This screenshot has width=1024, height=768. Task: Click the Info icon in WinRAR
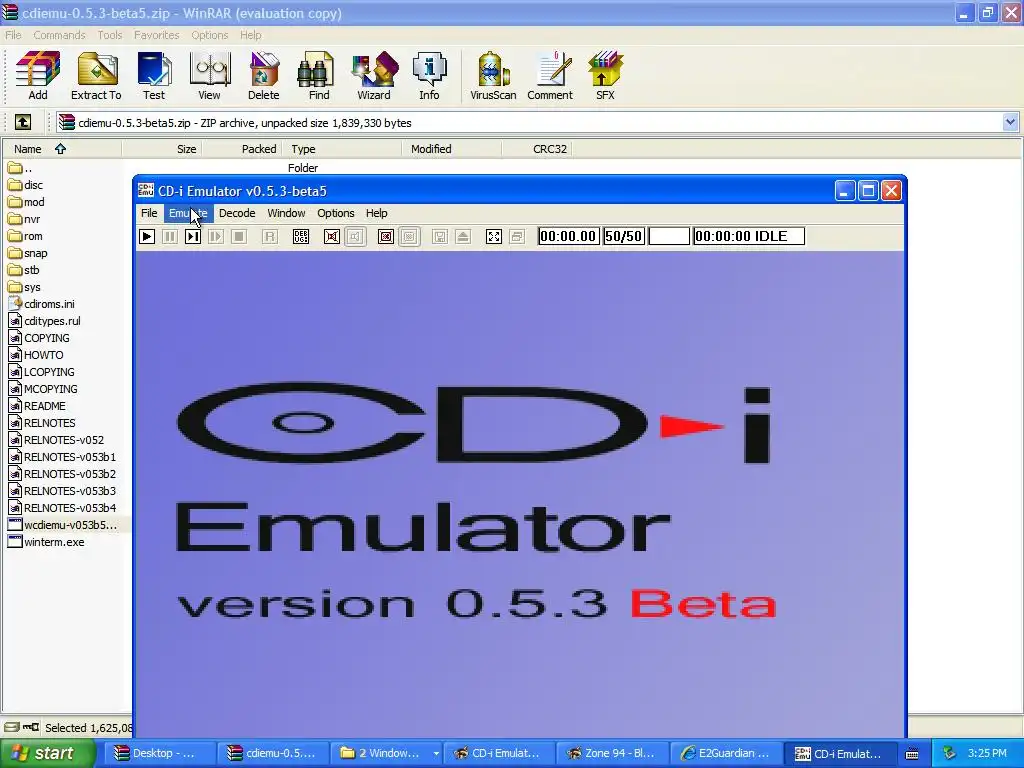[429, 76]
